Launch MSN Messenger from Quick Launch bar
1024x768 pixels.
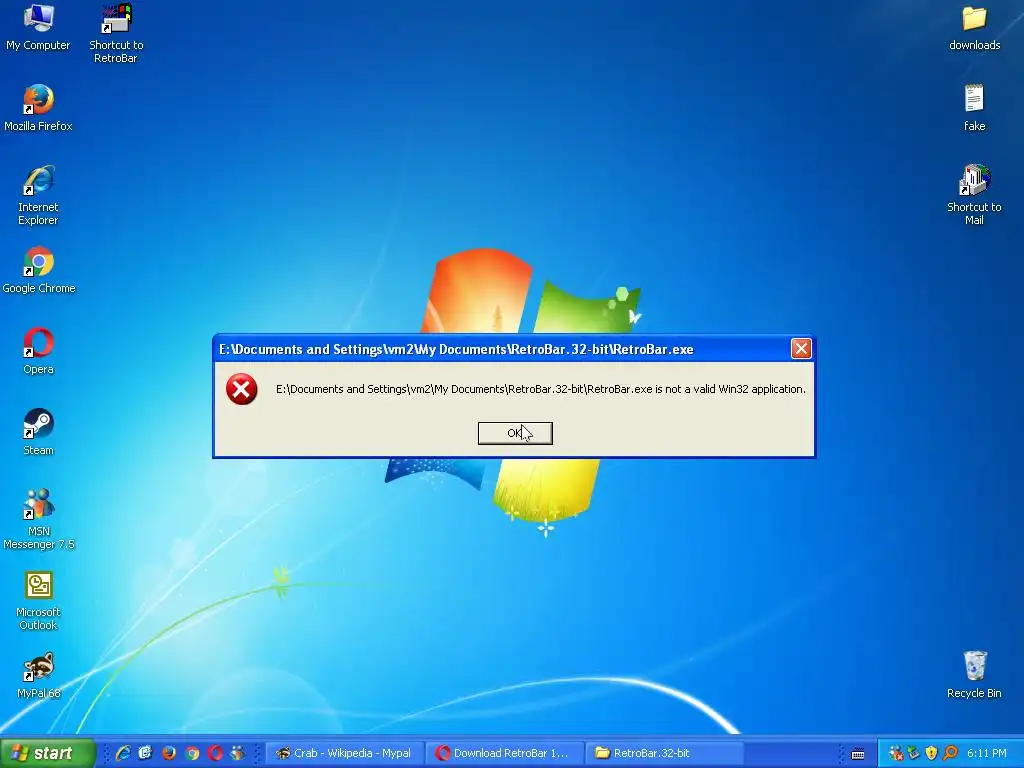click(238, 753)
